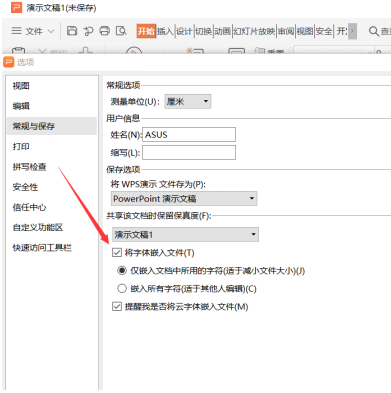Click the 姓名 field containing ASUS

coord(189,135)
